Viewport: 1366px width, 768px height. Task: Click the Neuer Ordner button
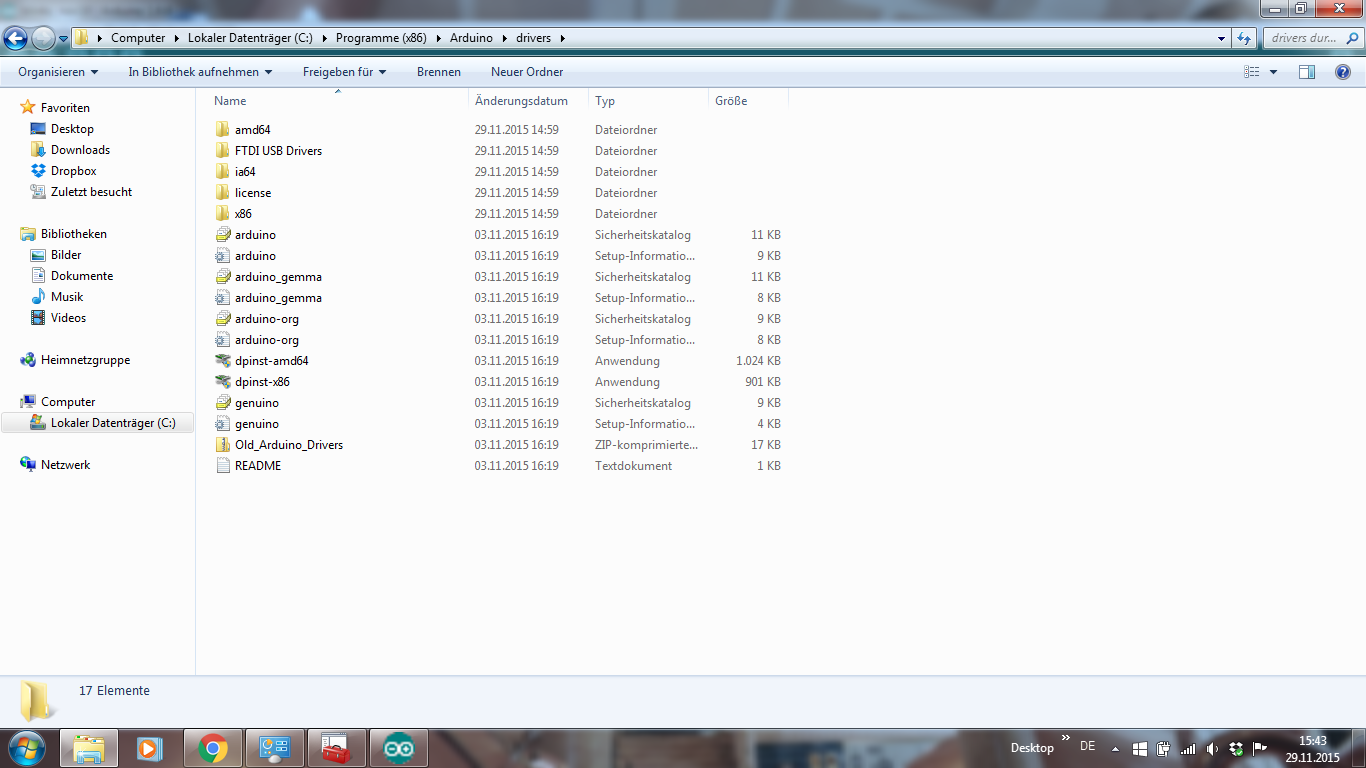pyautogui.click(x=527, y=72)
